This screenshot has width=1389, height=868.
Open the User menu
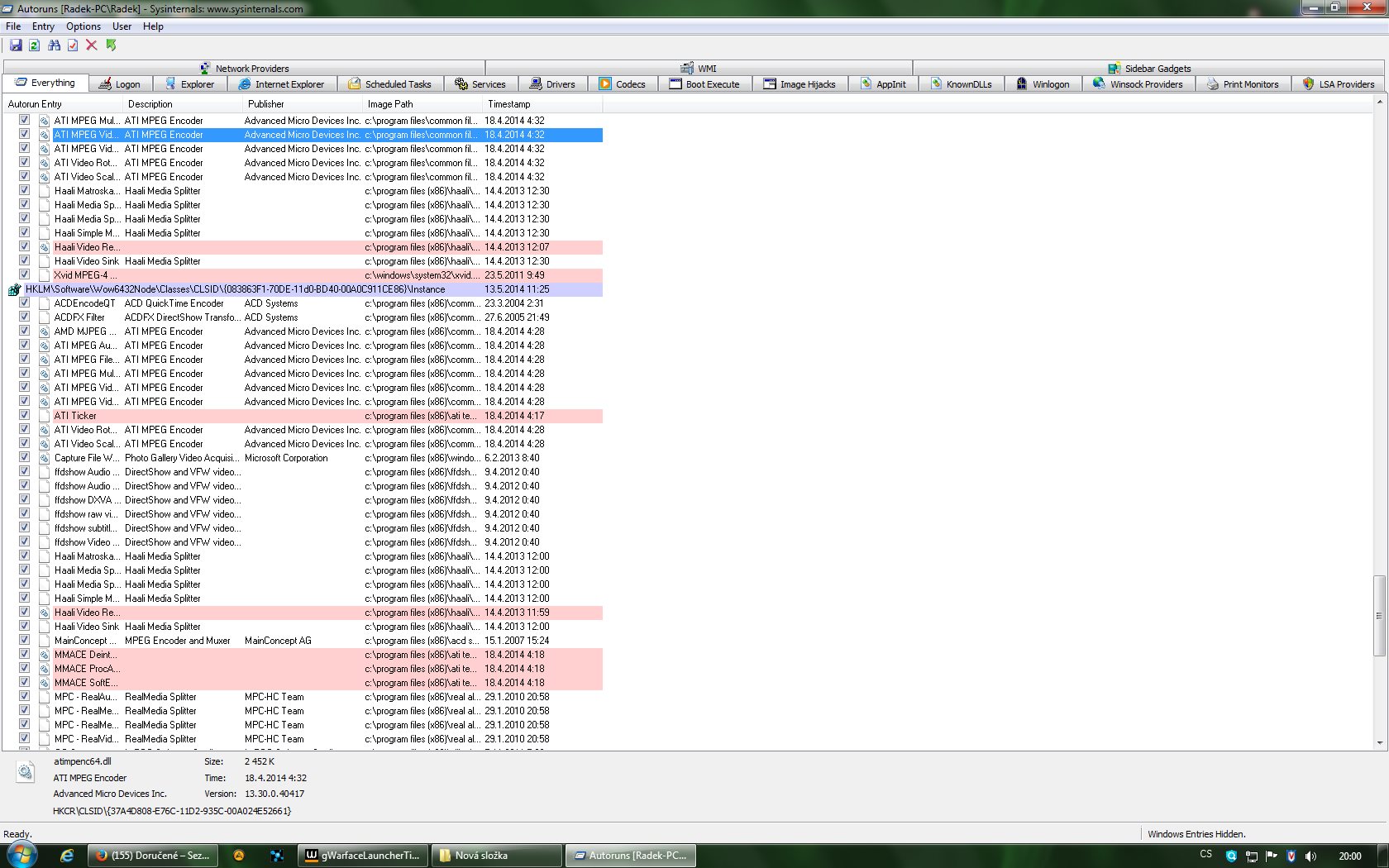click(x=122, y=26)
